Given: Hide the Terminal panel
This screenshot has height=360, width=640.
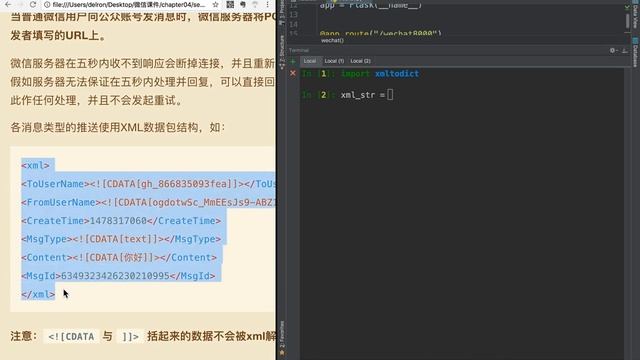Looking at the screenshot, I should click(624, 50).
